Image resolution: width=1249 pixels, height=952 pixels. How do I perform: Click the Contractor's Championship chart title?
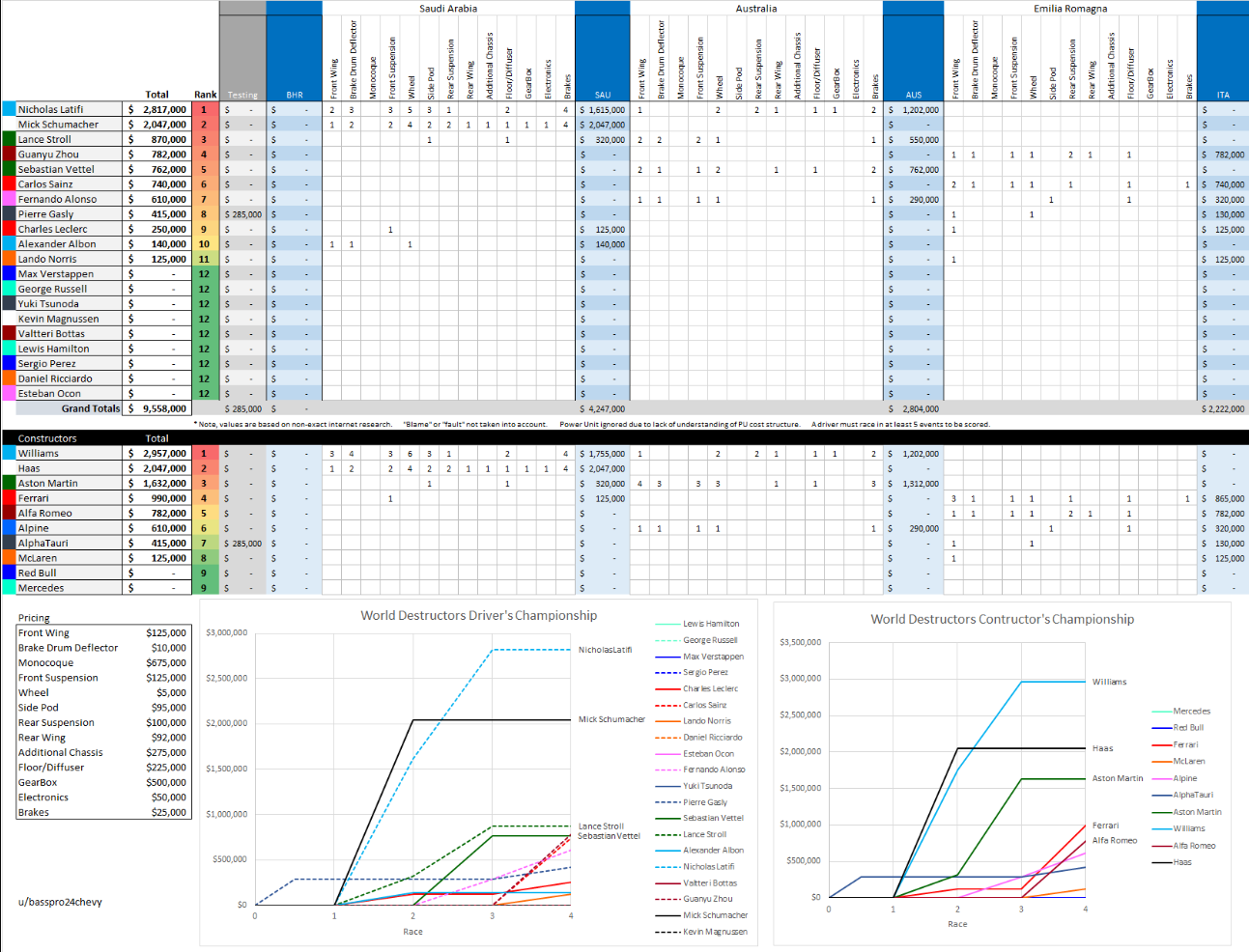(1002, 619)
